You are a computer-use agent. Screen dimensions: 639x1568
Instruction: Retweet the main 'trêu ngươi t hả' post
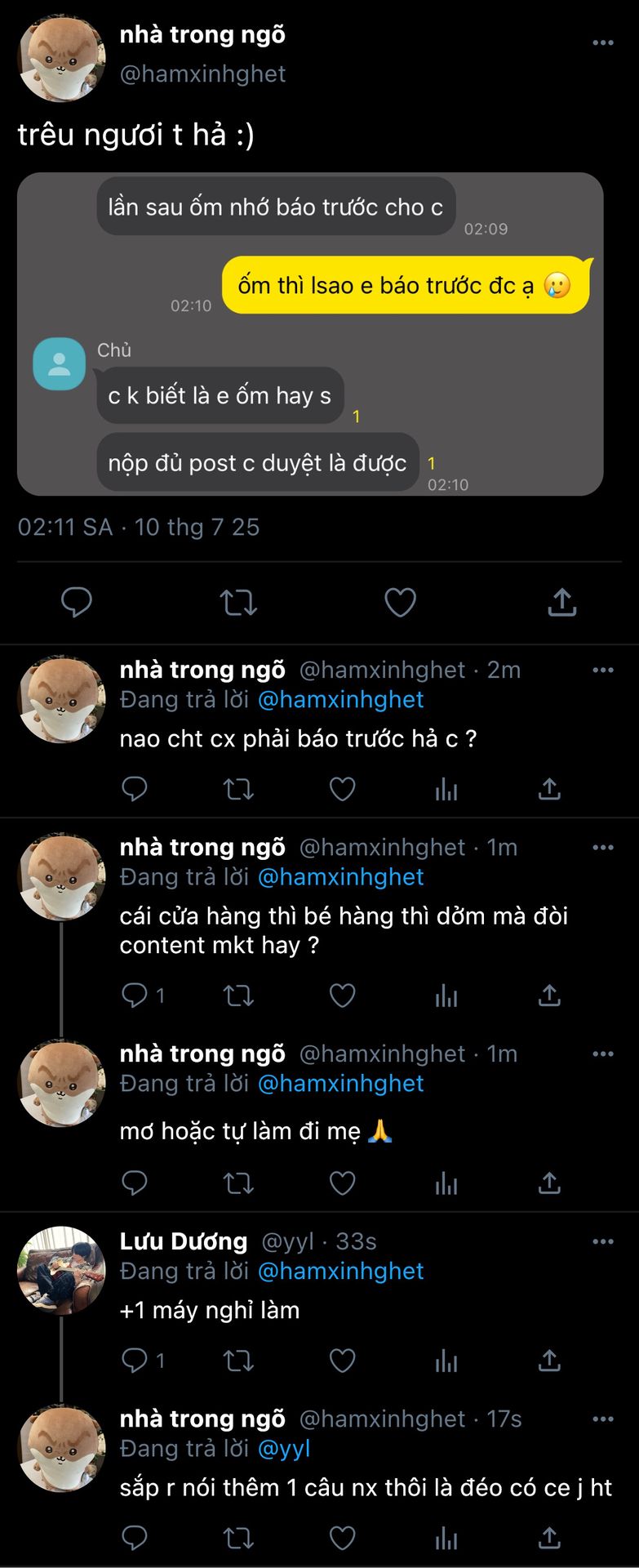(x=238, y=603)
